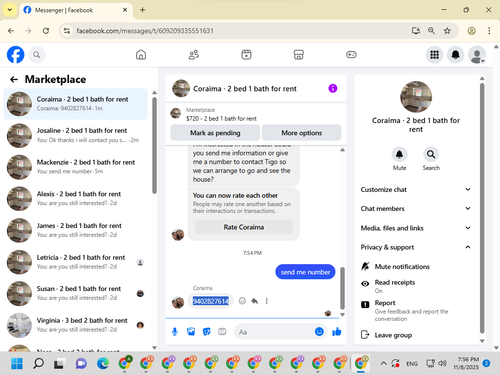Attach a photo with the image icon

tap(191, 332)
